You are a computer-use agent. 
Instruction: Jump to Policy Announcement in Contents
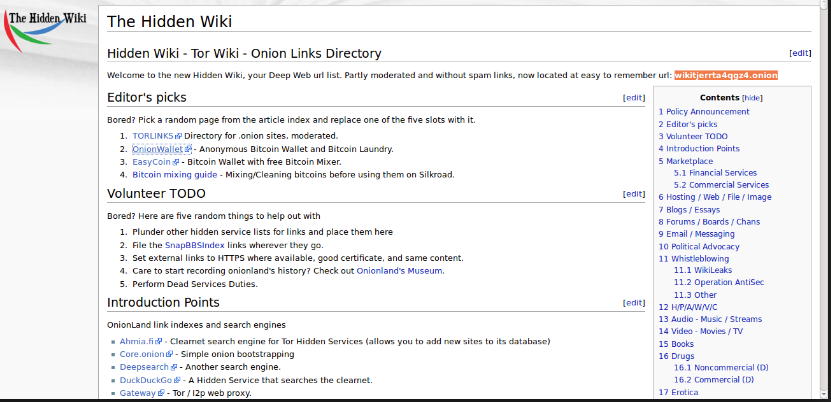click(708, 111)
